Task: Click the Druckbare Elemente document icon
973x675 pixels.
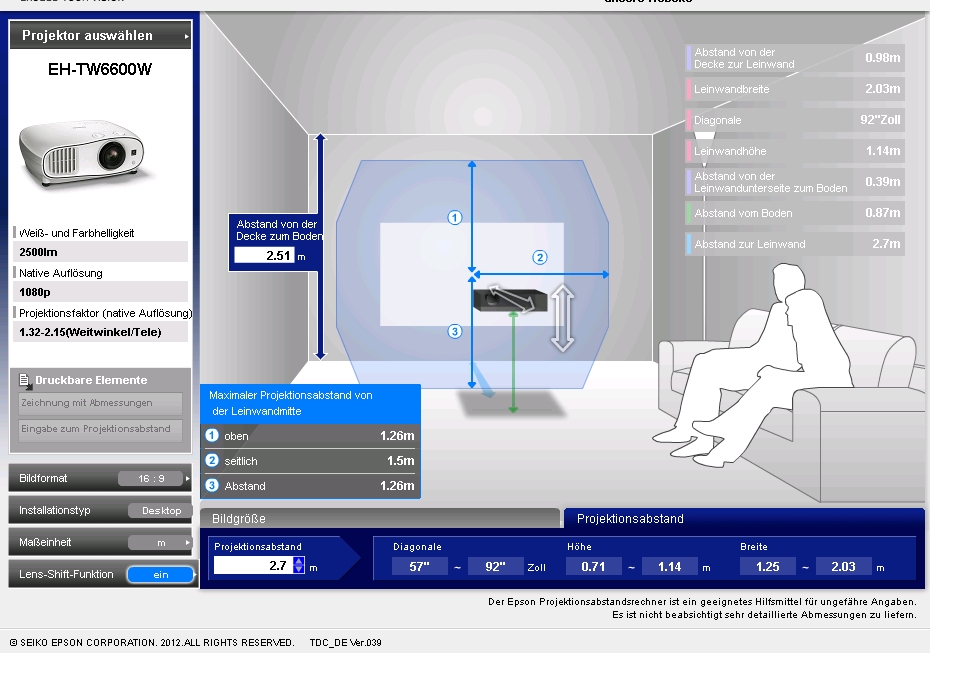Action: (x=25, y=380)
